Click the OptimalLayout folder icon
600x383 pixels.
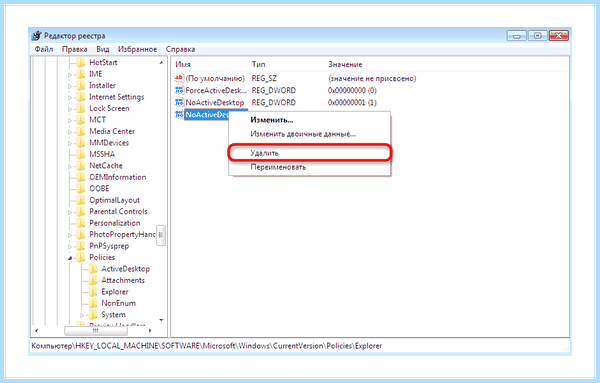pyautogui.click(x=81, y=200)
